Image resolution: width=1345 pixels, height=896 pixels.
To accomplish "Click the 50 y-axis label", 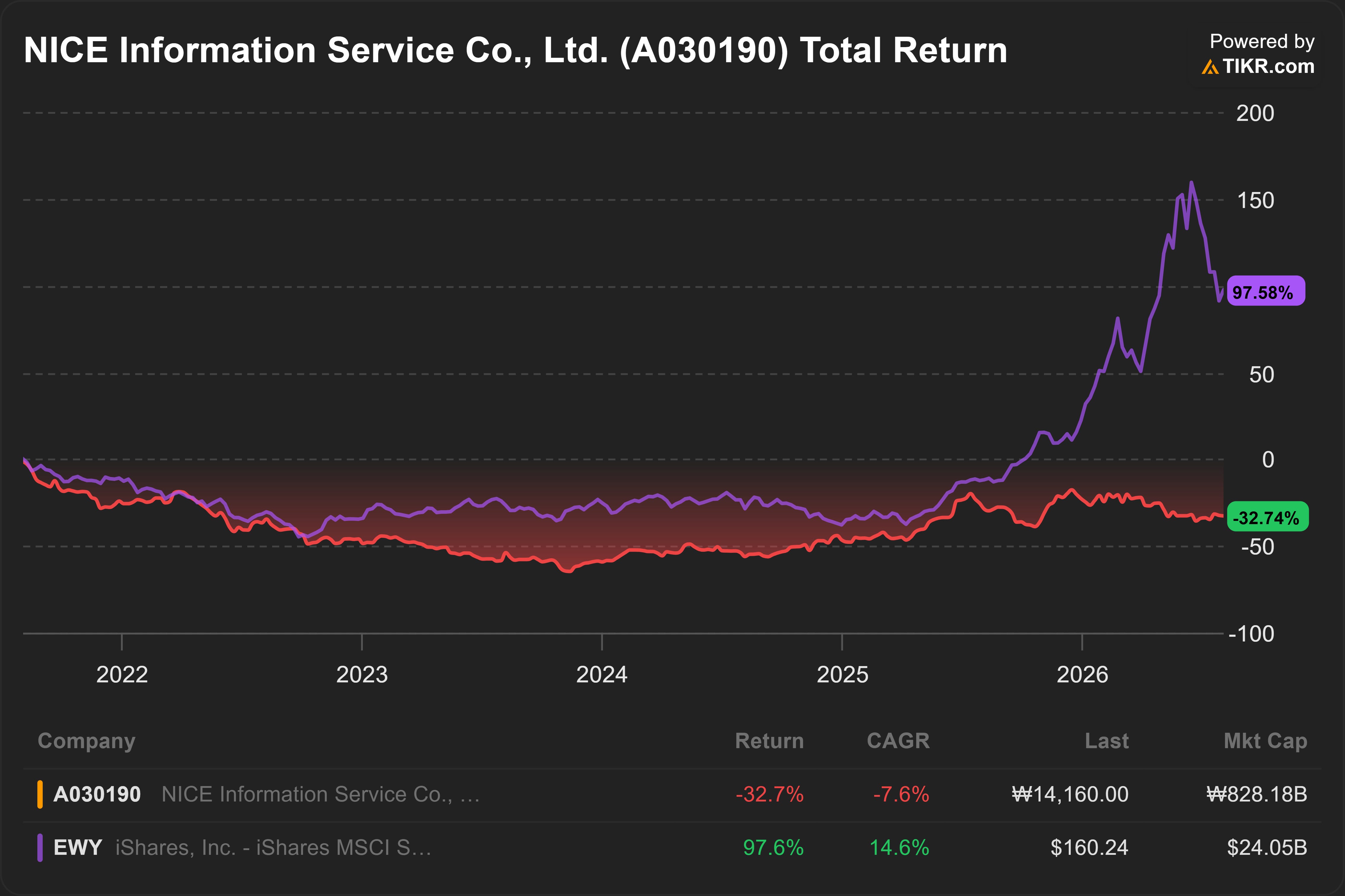I will pyautogui.click(x=1261, y=375).
